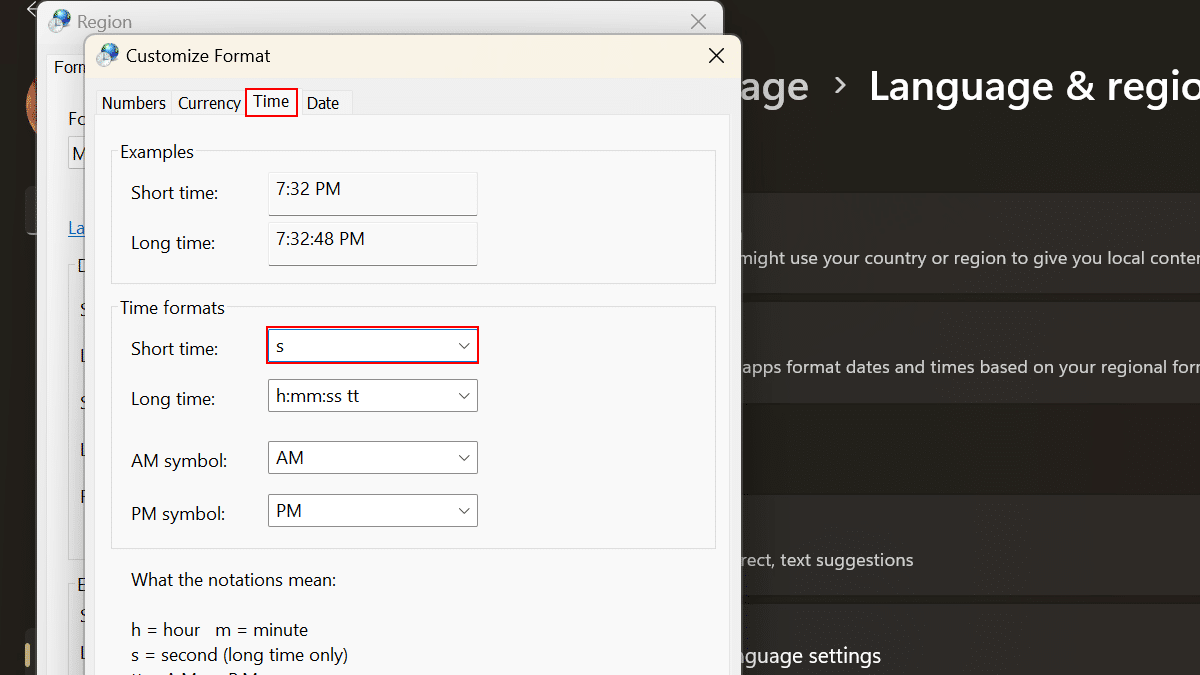Go to the Date tab

click(323, 103)
